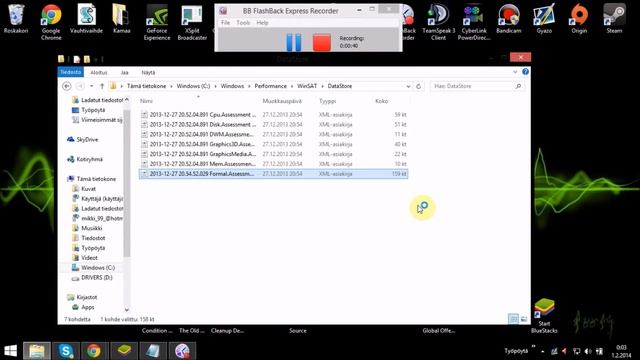
Task: Click the Explorer forward arrow
Action: [80, 86]
